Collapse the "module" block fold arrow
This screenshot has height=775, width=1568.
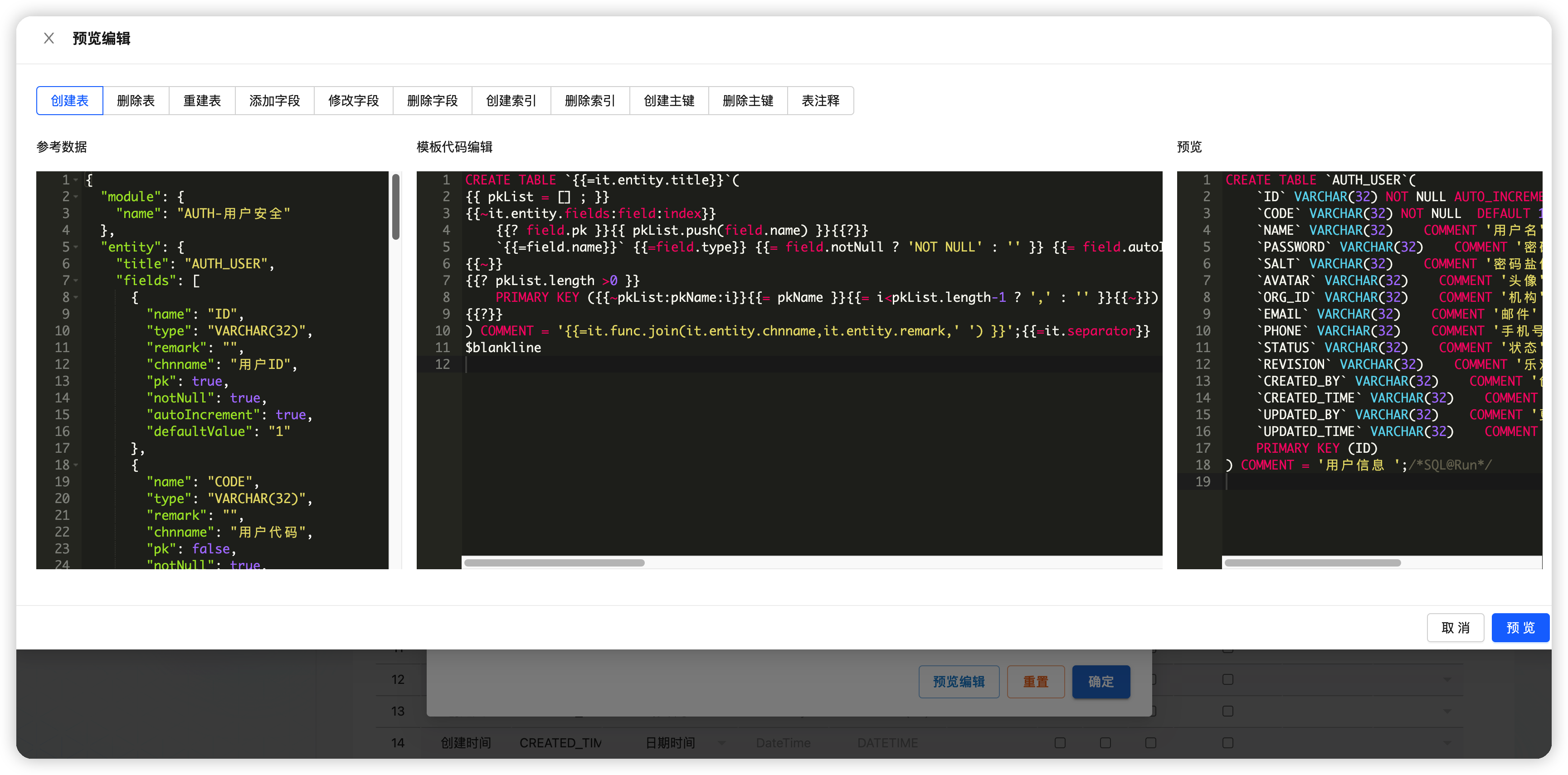(76, 197)
